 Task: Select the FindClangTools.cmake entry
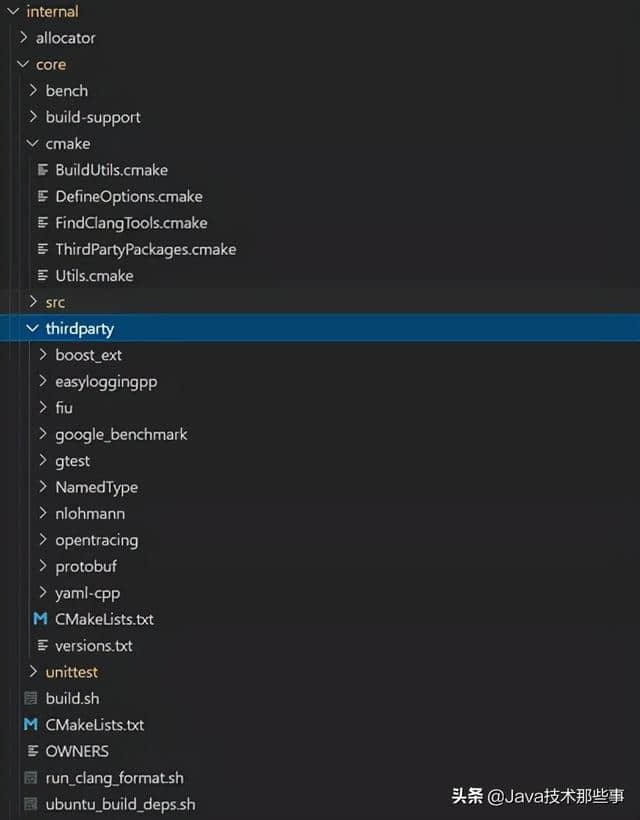tap(131, 223)
